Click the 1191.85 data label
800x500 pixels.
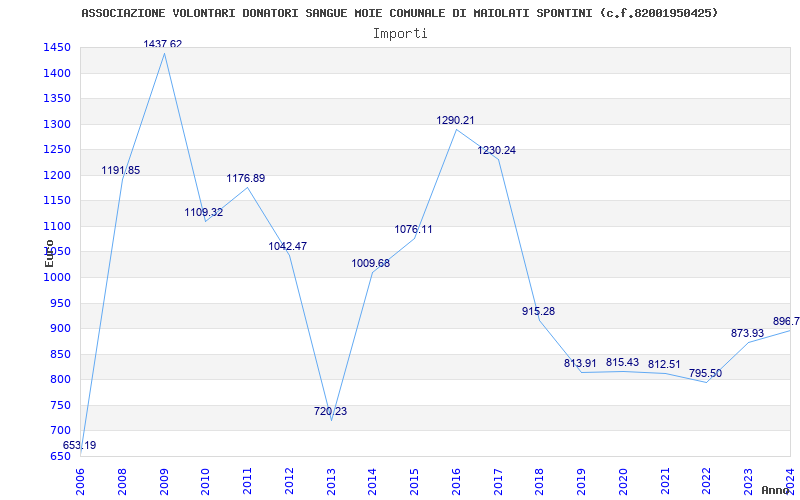pos(121,170)
